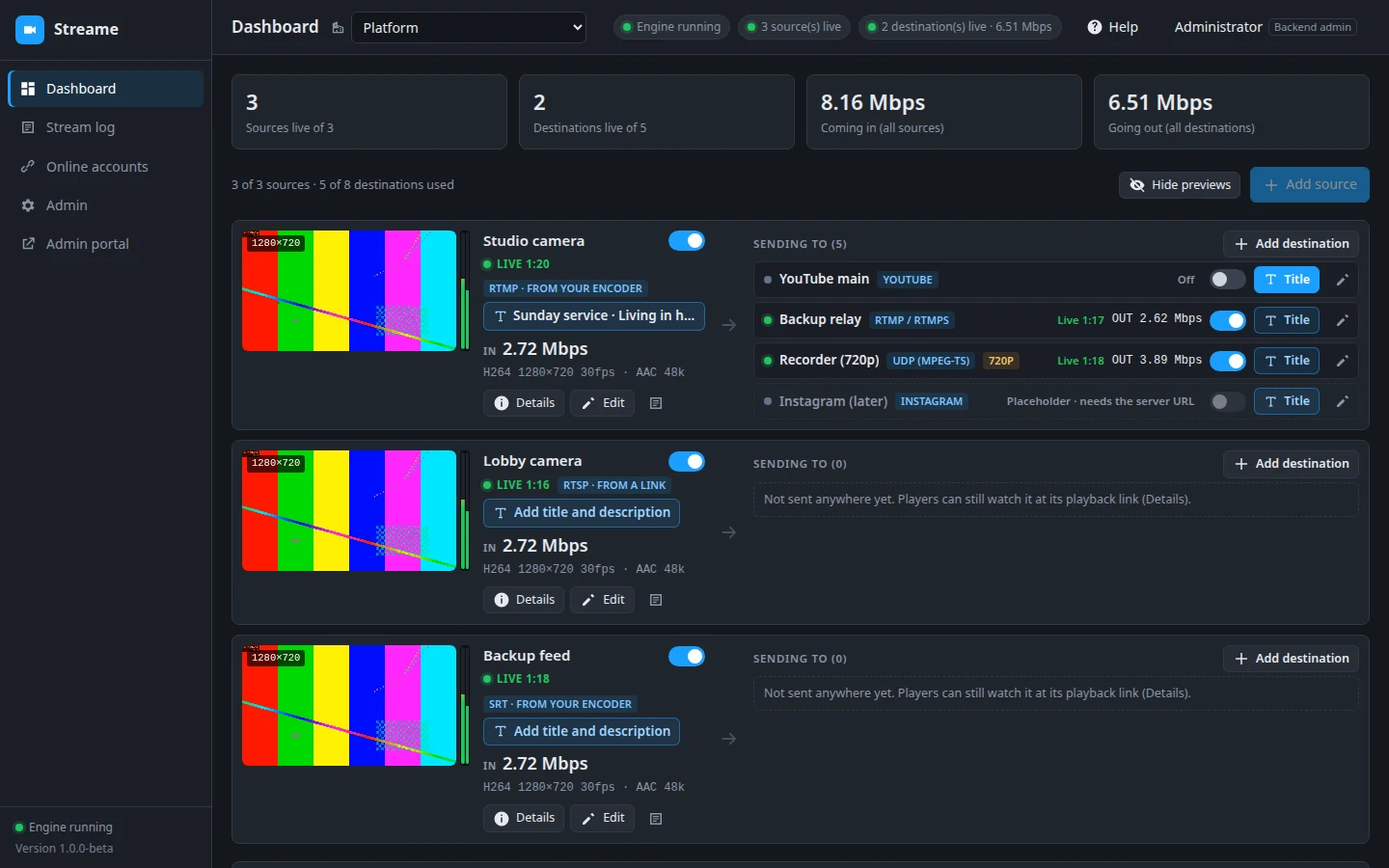Open Admin portal in sidebar
Image resolution: width=1389 pixels, height=868 pixels.
pos(105,244)
